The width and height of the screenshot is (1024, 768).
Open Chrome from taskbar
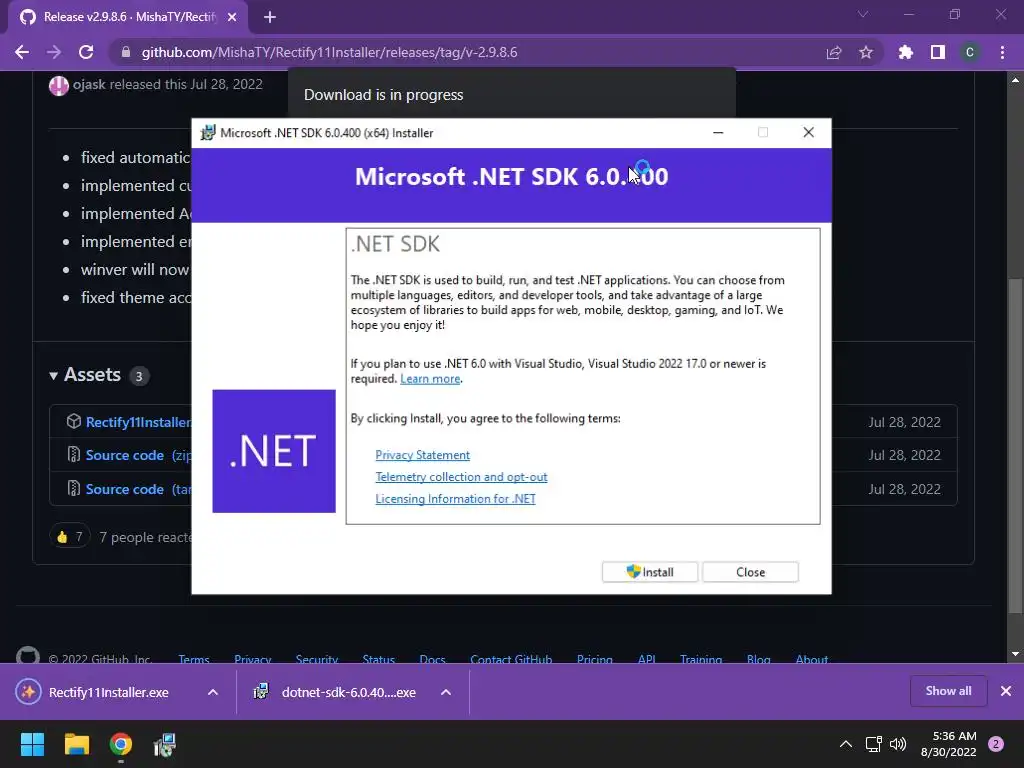pos(121,744)
